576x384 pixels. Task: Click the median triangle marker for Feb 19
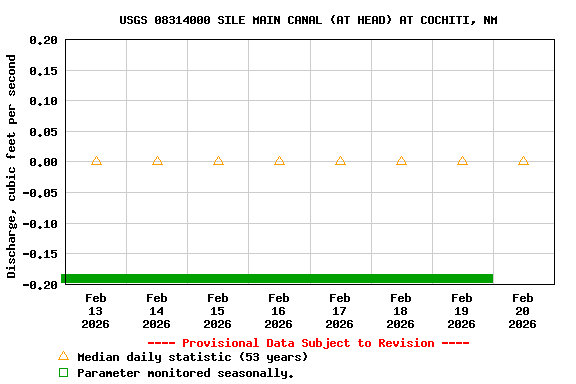[x=462, y=161]
